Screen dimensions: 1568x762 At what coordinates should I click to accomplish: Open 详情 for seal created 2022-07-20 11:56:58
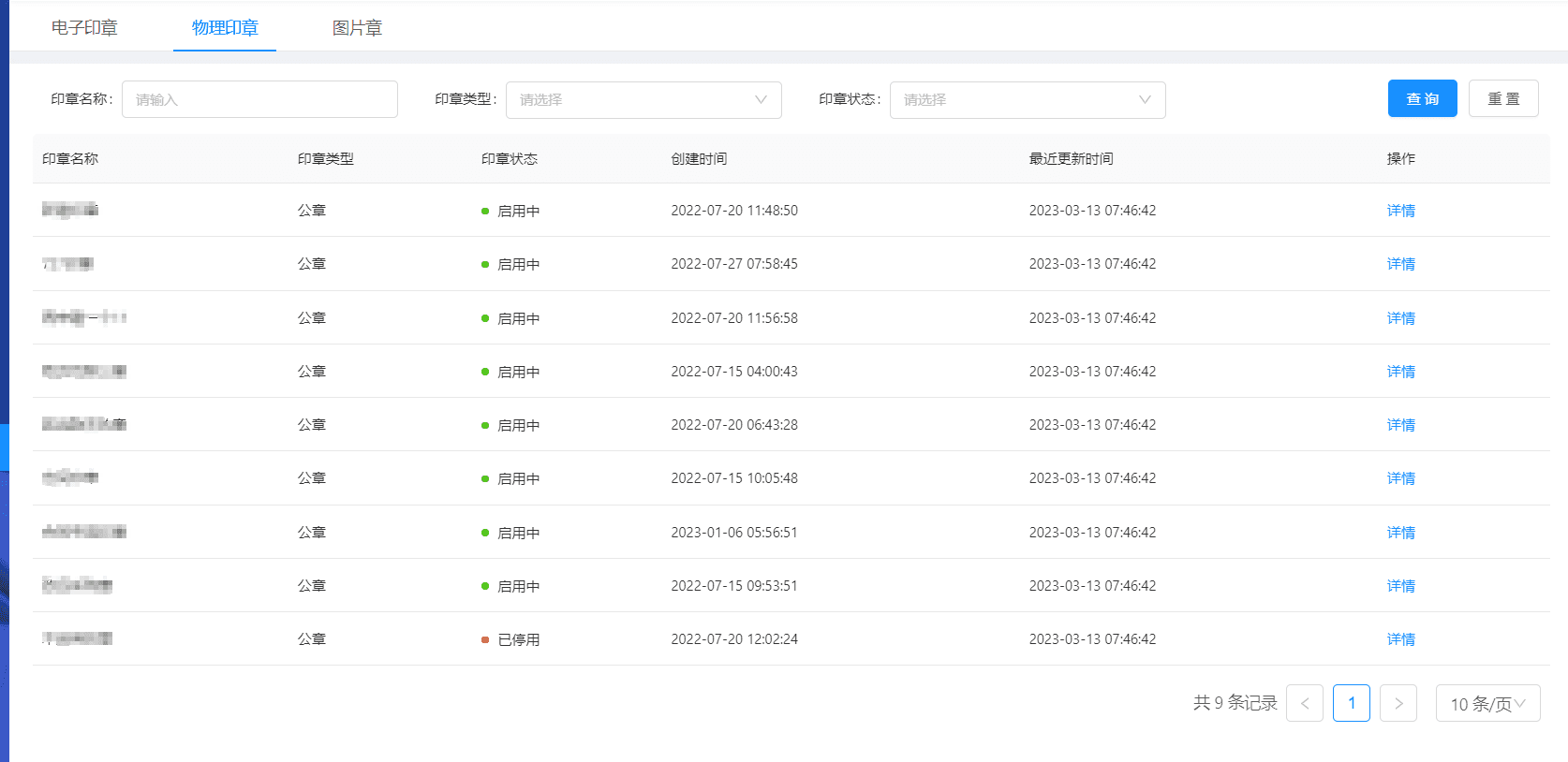pos(1401,318)
